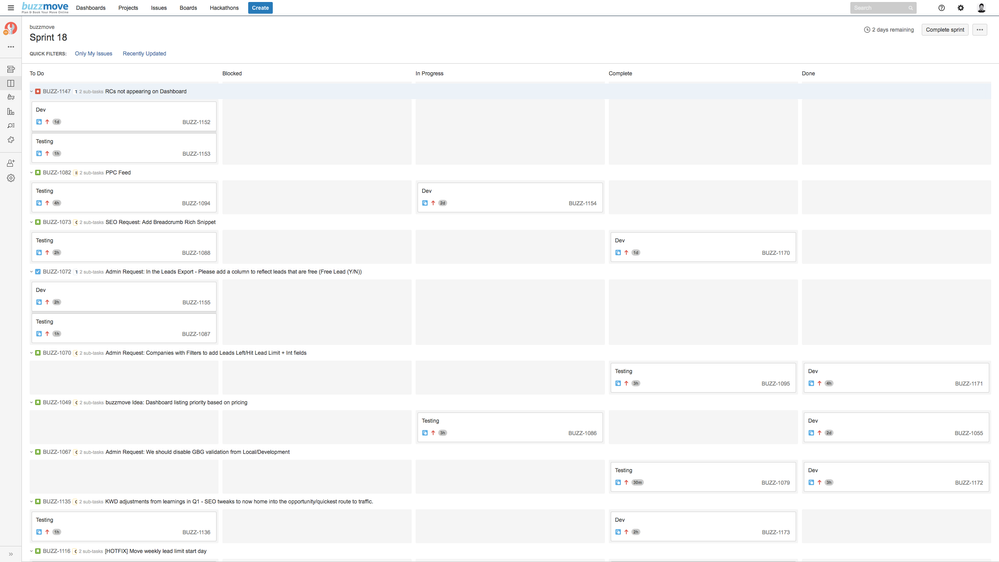This screenshot has width=999, height=562.
Task: Open issue BUZZ-1170 key link
Action: [x=775, y=253]
